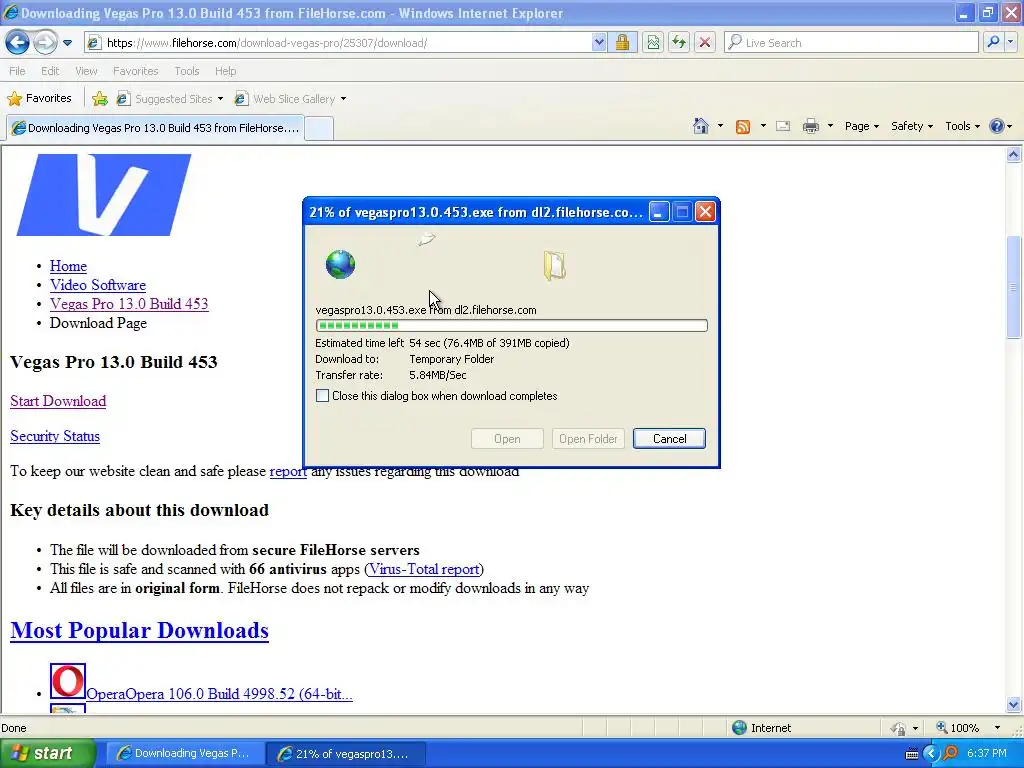
Task: Open the View menu
Action: click(86, 71)
